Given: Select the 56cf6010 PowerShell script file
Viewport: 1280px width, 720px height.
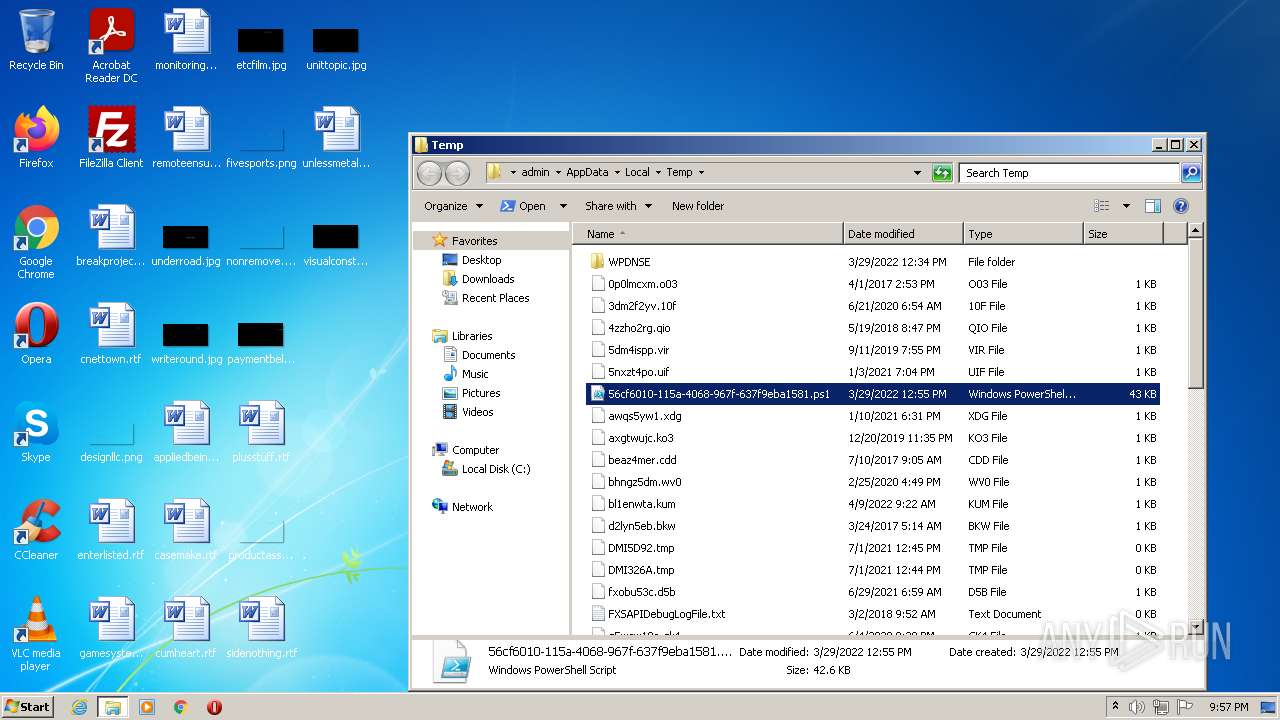Looking at the screenshot, I should point(873,394).
